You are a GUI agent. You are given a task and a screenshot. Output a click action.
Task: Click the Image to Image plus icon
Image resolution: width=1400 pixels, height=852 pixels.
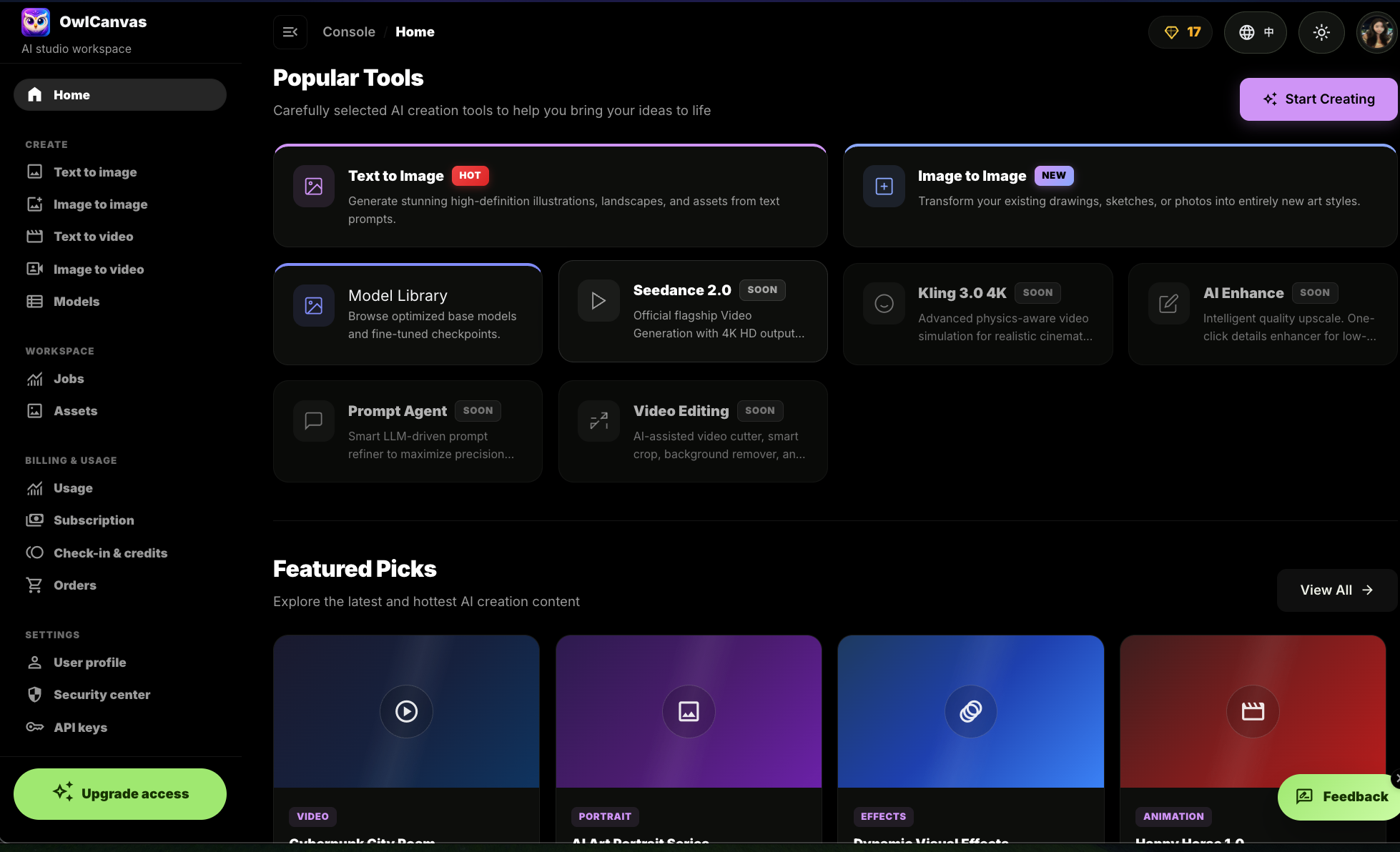(x=884, y=187)
